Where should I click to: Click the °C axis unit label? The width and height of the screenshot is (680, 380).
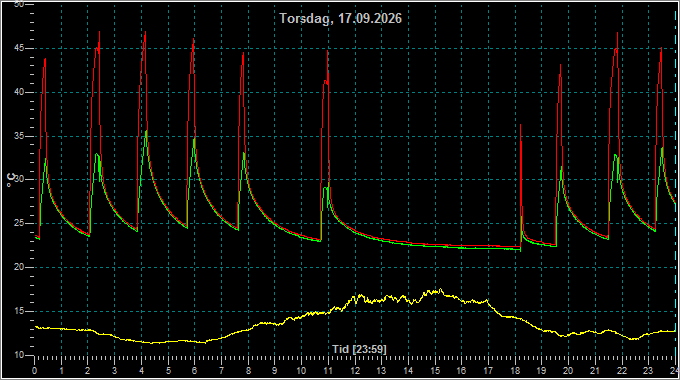(x=11, y=180)
